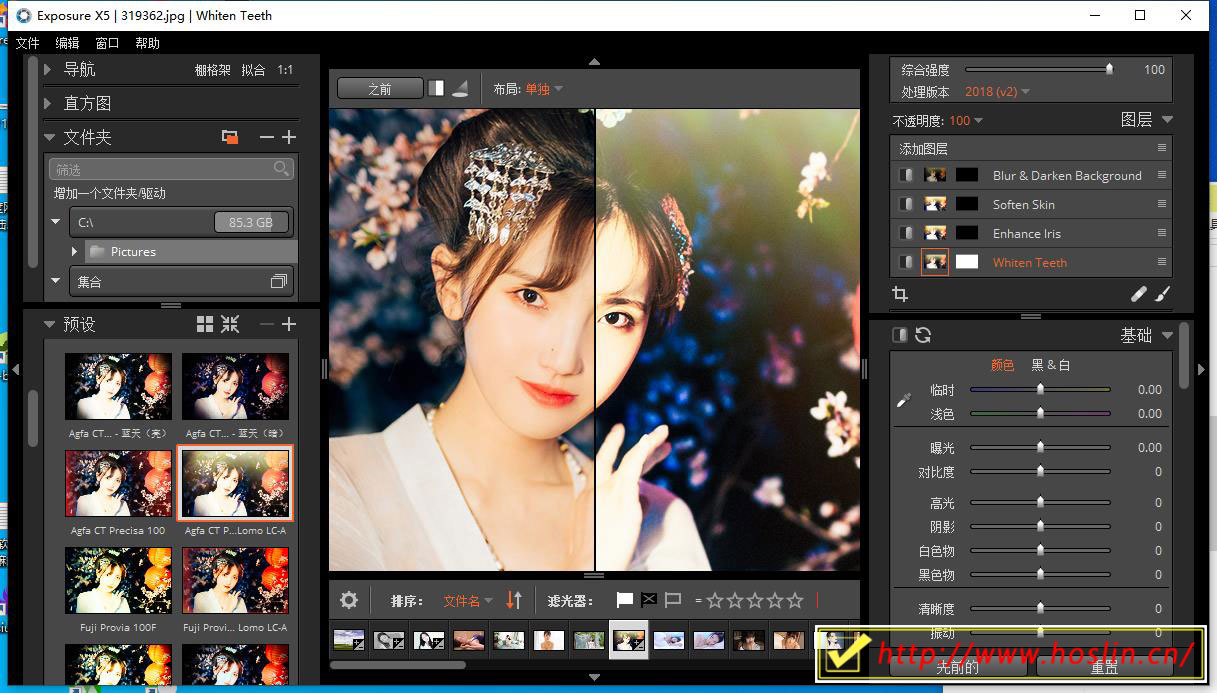Image resolution: width=1217 pixels, height=693 pixels.
Task: Open the Add Layer menu icon
Action: tap(1162, 148)
